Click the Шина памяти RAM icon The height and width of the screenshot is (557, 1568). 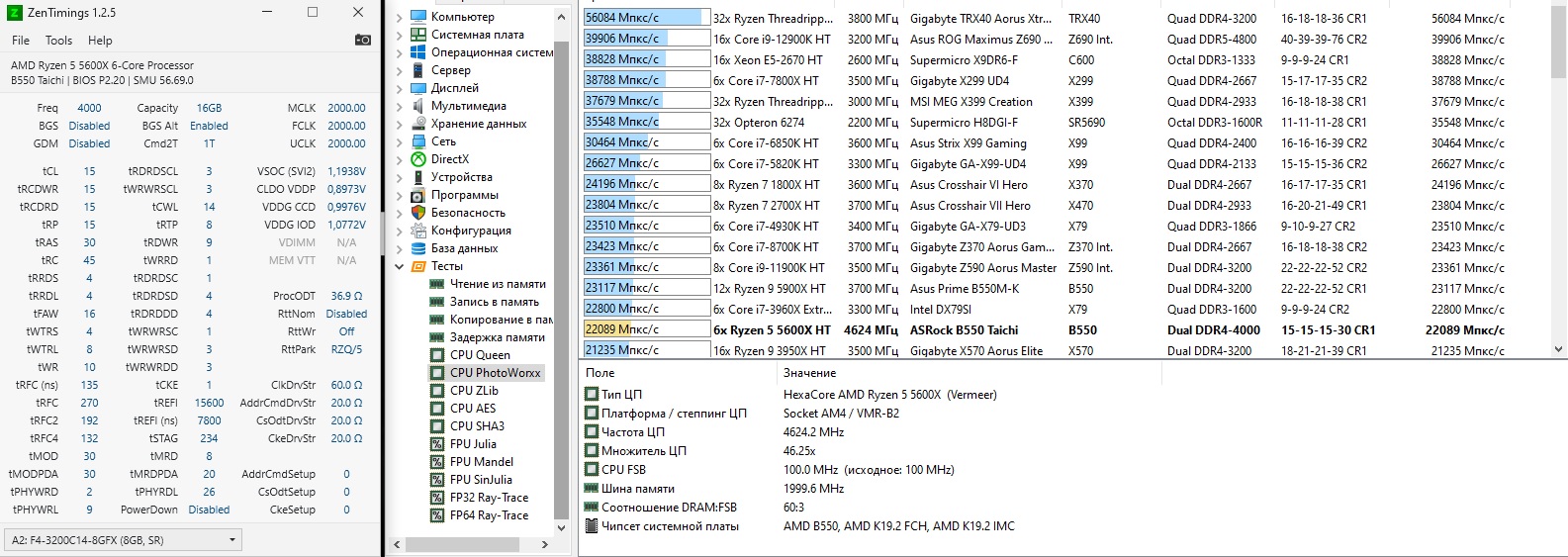tap(592, 489)
